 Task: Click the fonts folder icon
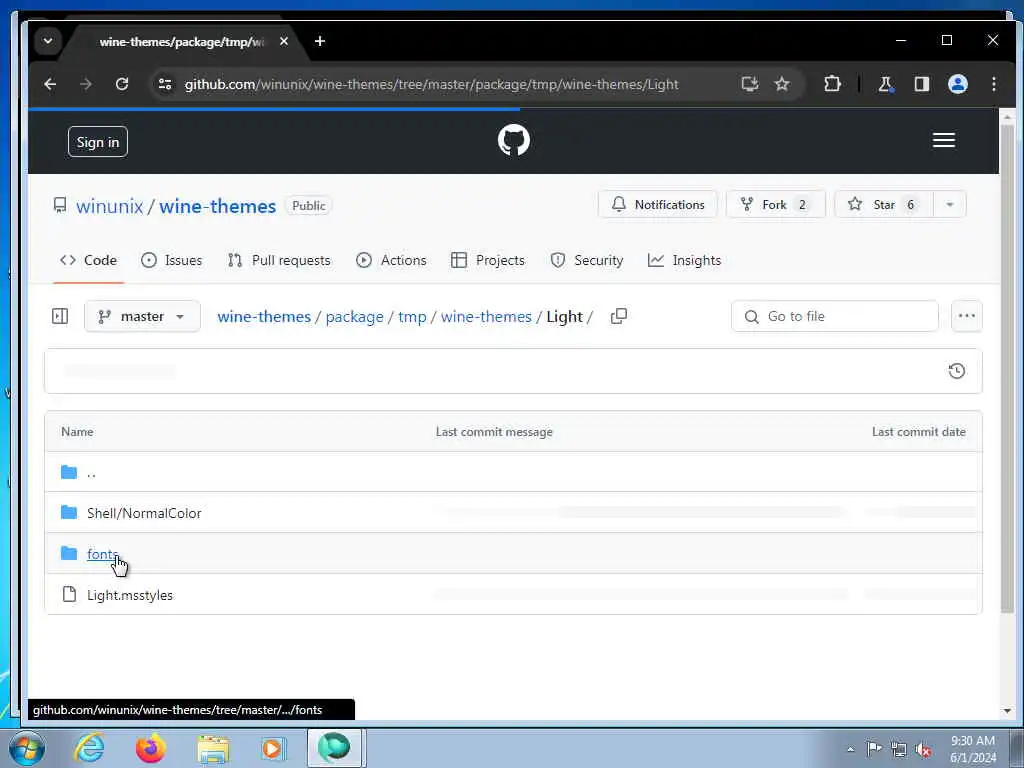pyautogui.click(x=69, y=553)
